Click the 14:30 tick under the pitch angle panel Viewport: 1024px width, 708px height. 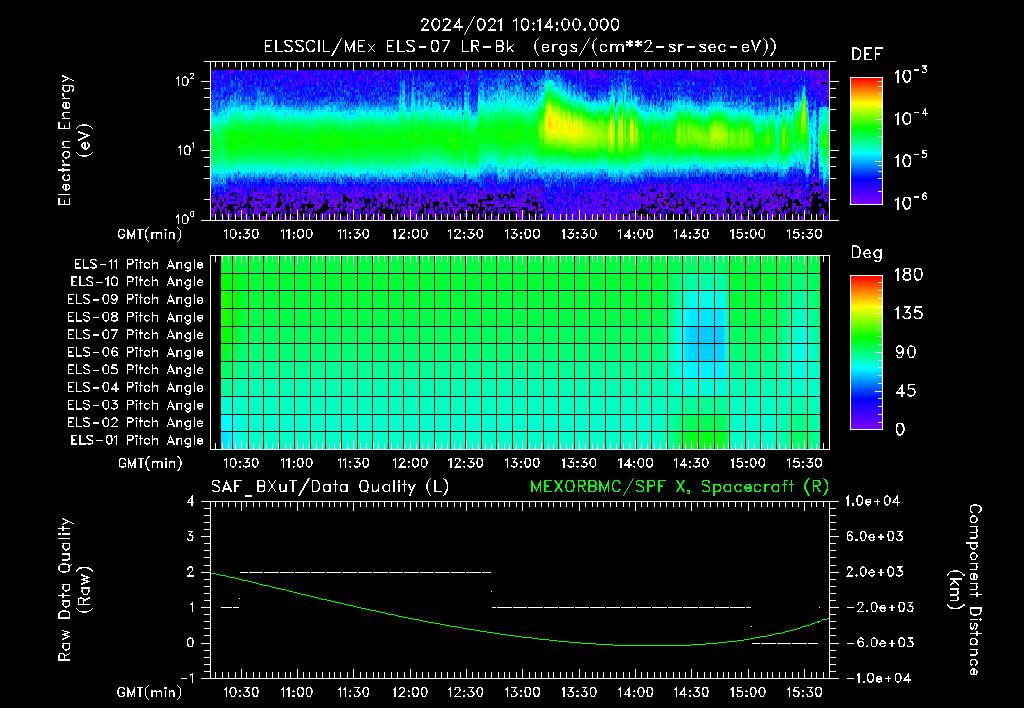(691, 463)
